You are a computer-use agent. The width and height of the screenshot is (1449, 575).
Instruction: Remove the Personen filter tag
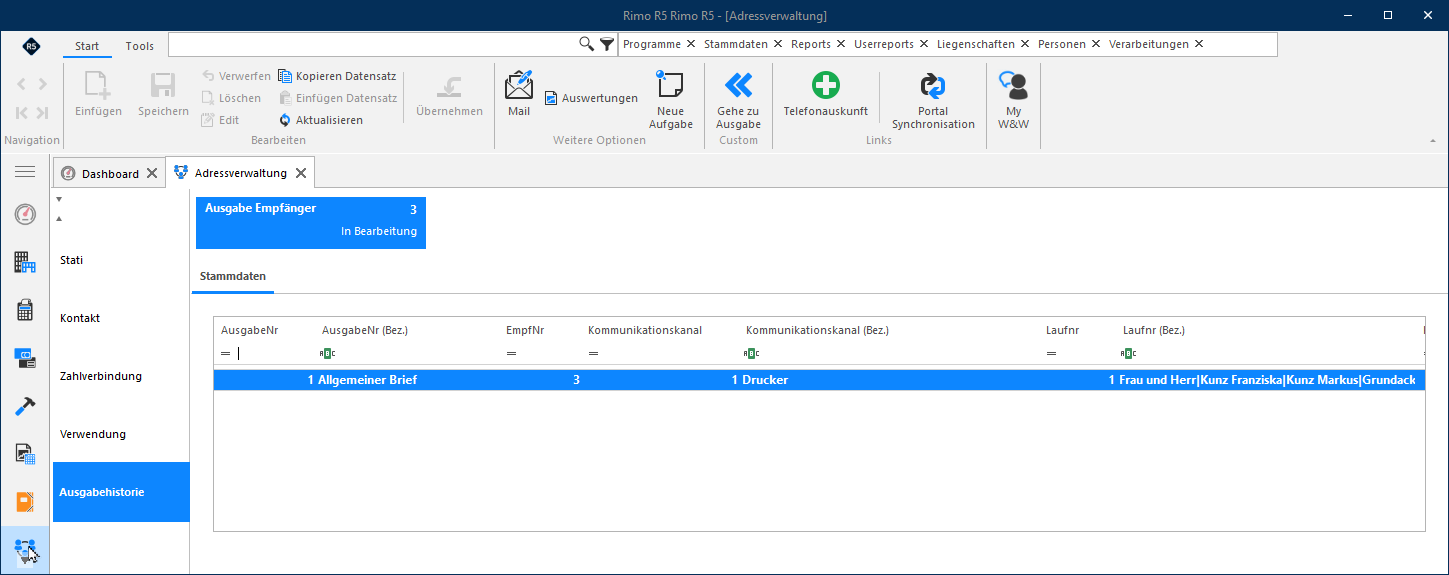point(1096,44)
